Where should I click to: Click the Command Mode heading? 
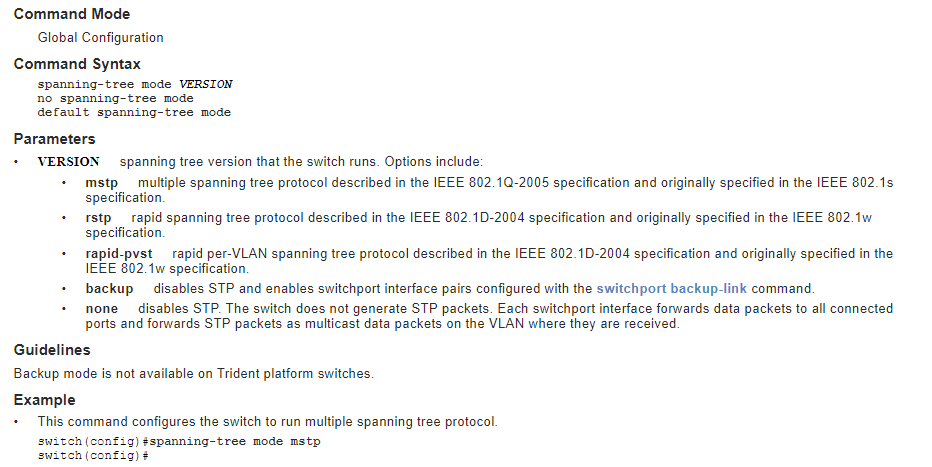[x=72, y=14]
